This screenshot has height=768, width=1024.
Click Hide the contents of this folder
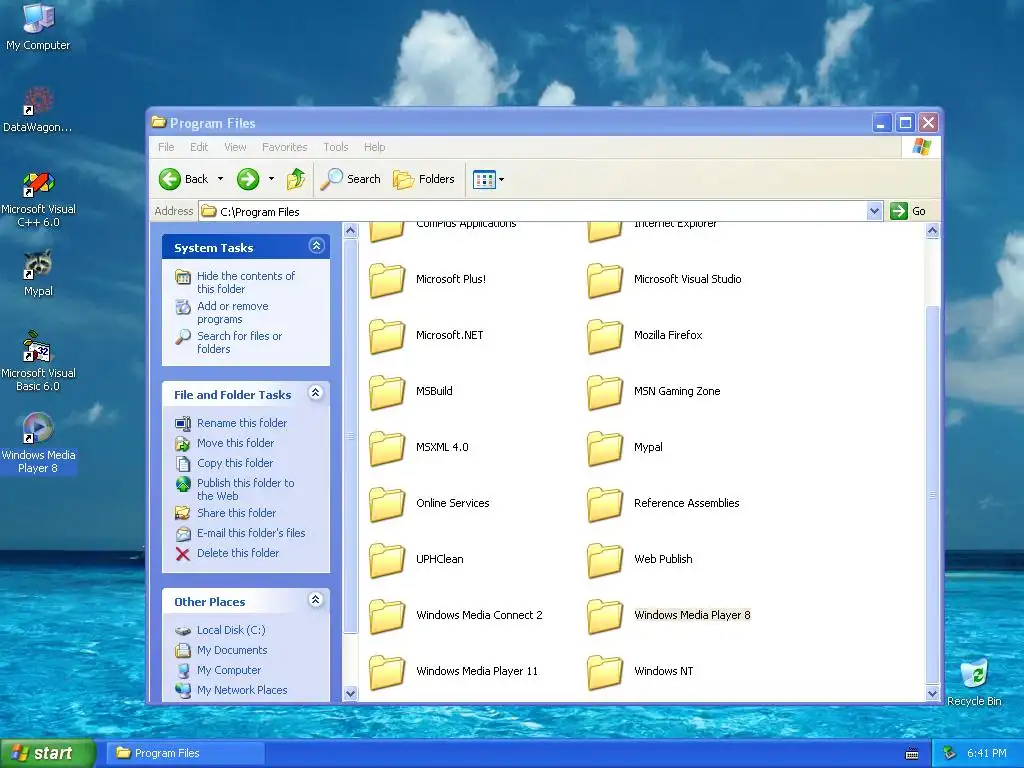pyautogui.click(x=246, y=282)
